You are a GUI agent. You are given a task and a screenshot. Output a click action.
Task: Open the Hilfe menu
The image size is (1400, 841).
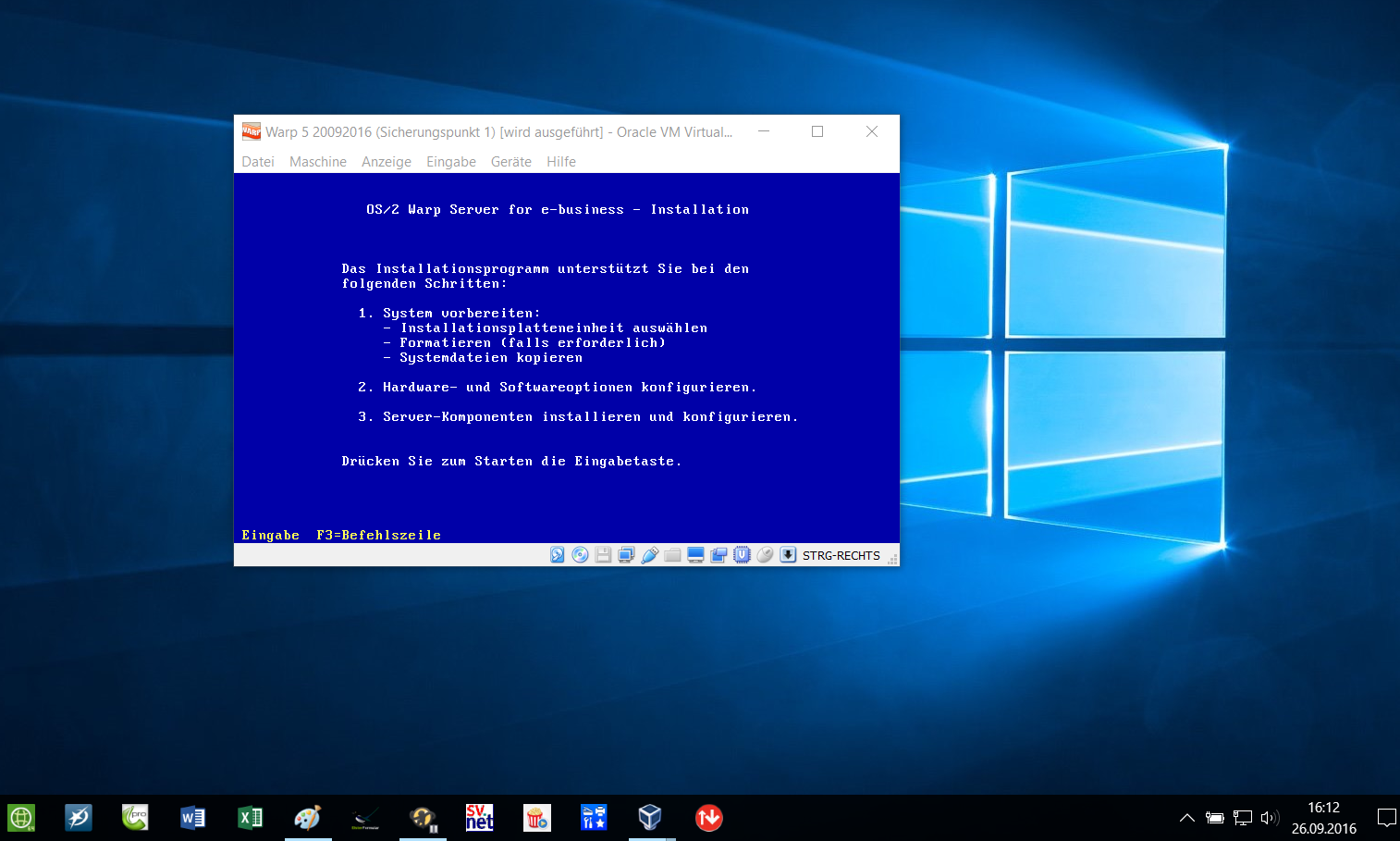(561, 162)
